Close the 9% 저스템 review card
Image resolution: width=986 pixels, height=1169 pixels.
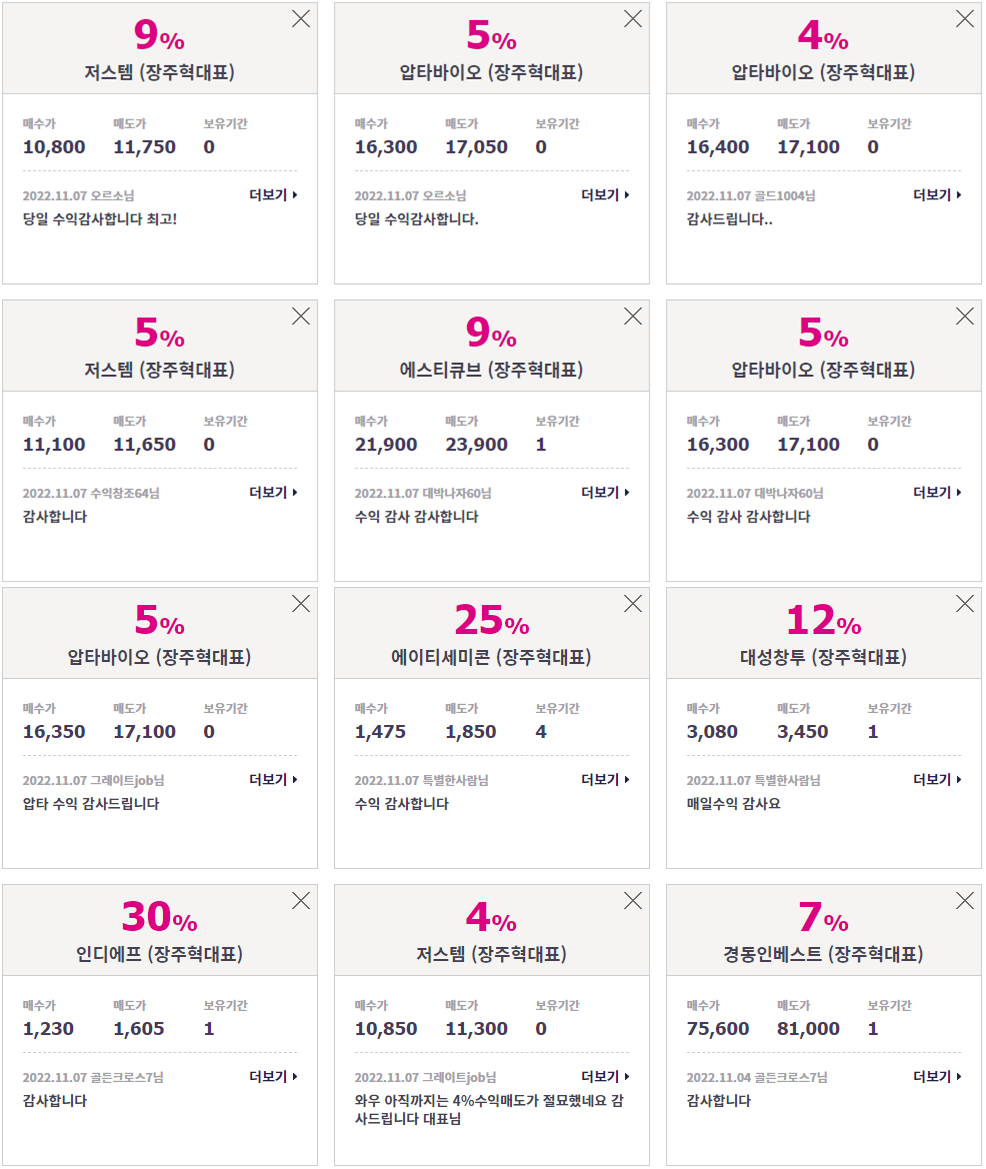(301, 19)
